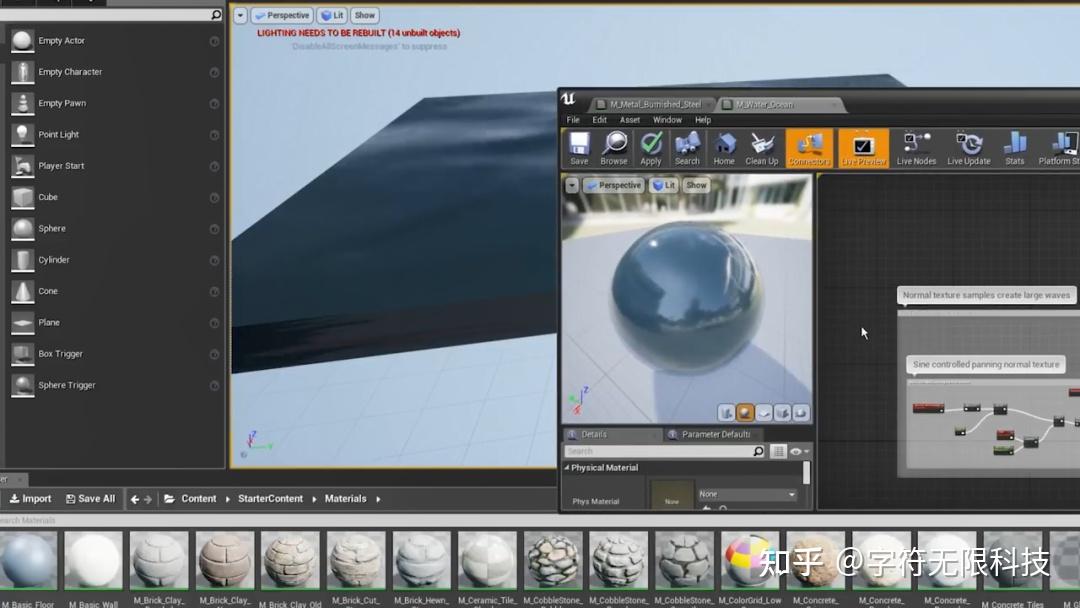Toggle the Connectors option off
The width and height of the screenshot is (1080, 608).
[809, 147]
